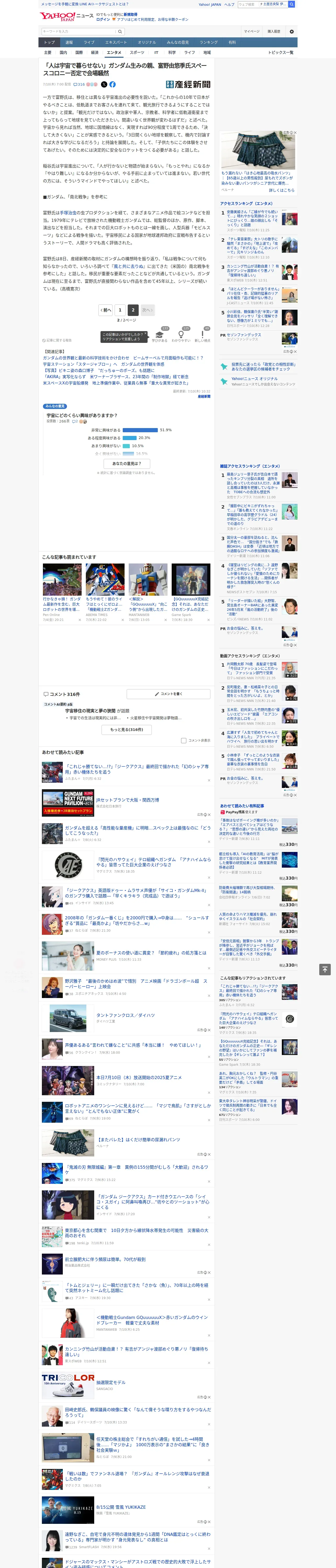
Task: Click the Sankei Shimbun publisher logo
Action: [188, 85]
